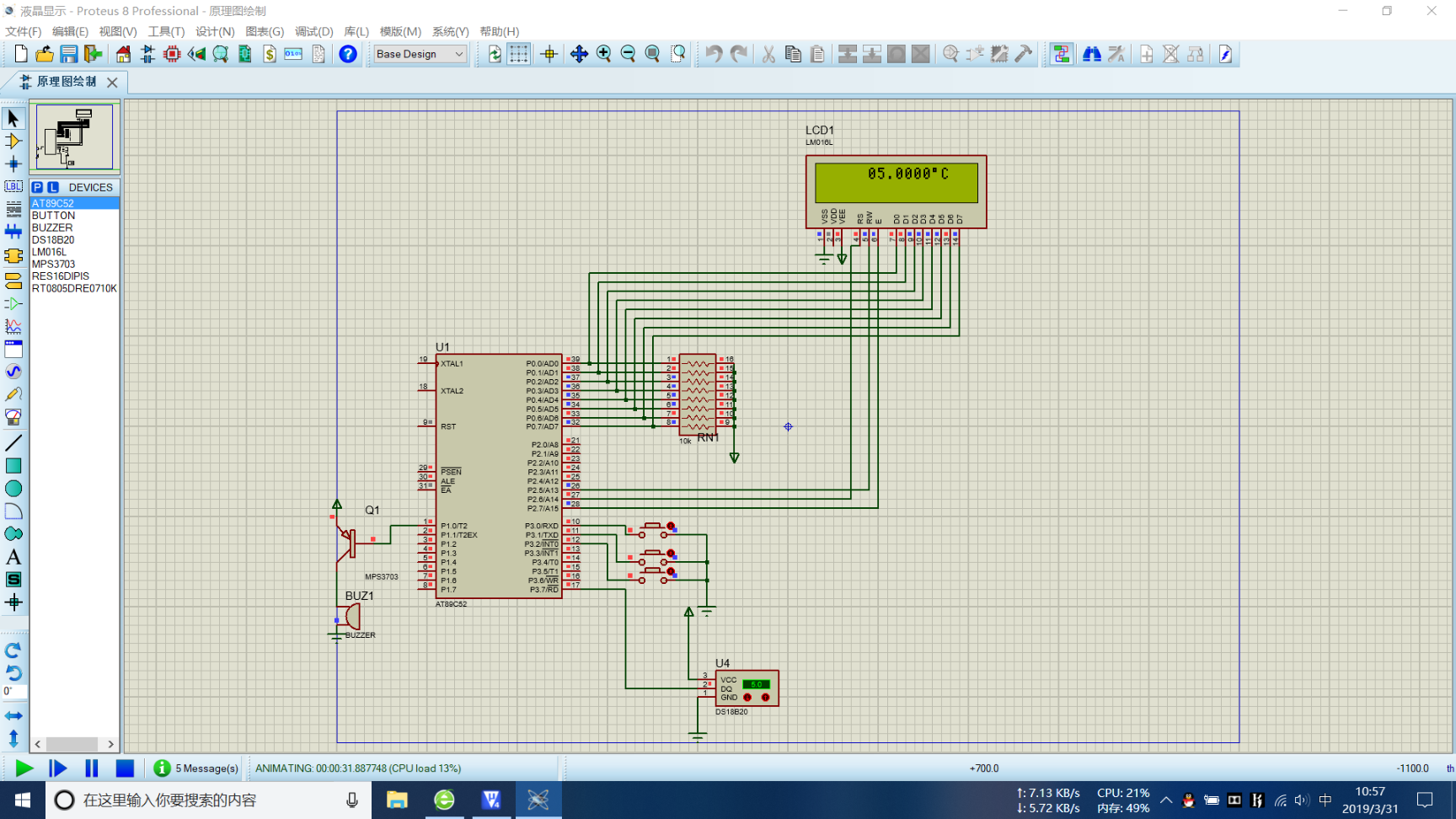
Task: Click the schematic overview thumbnail
Action: pyautogui.click(x=74, y=136)
